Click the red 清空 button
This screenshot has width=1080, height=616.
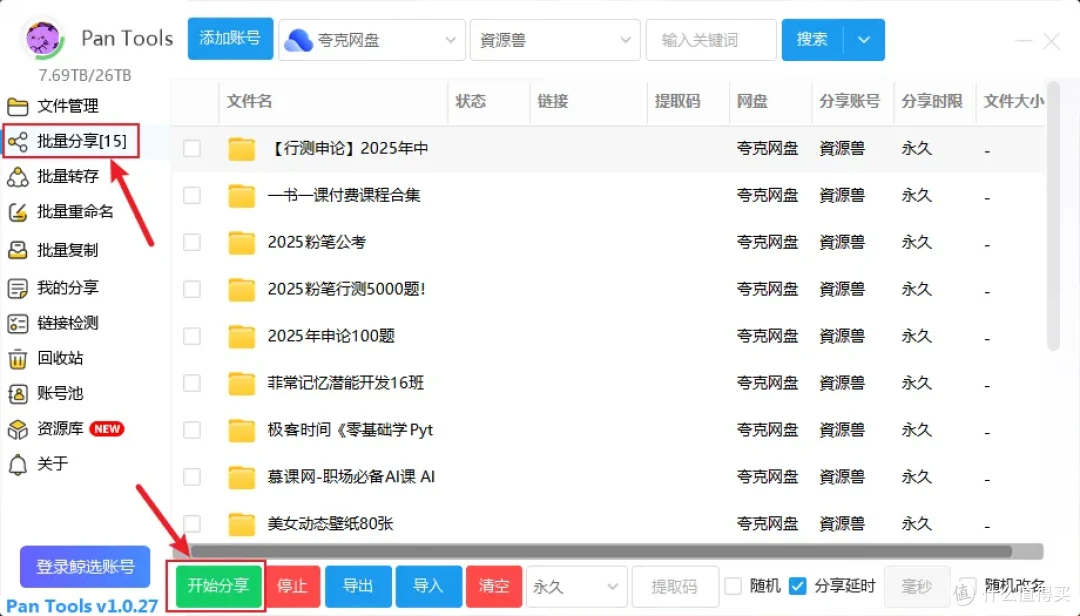[x=494, y=586]
